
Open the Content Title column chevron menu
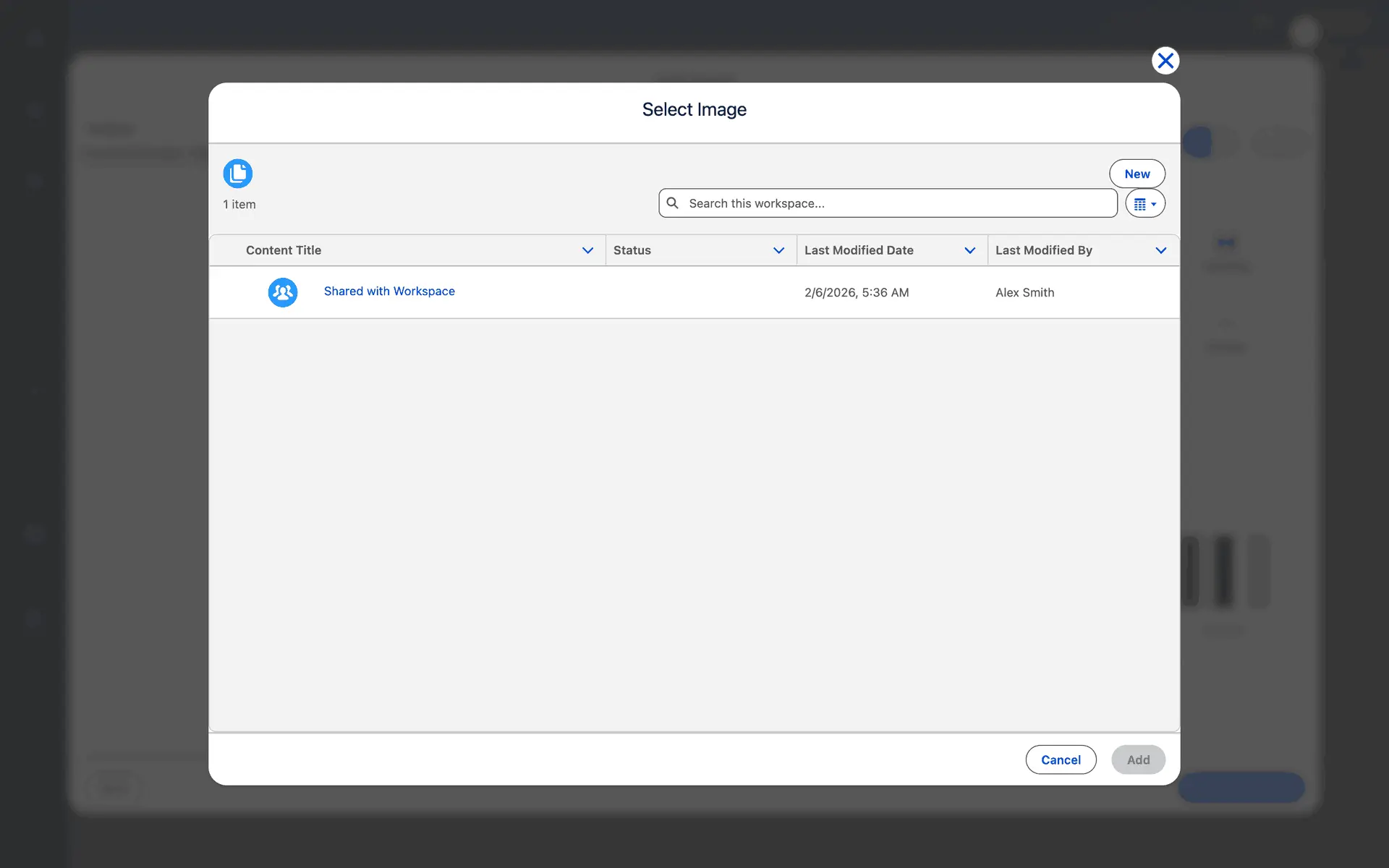pyautogui.click(x=587, y=250)
